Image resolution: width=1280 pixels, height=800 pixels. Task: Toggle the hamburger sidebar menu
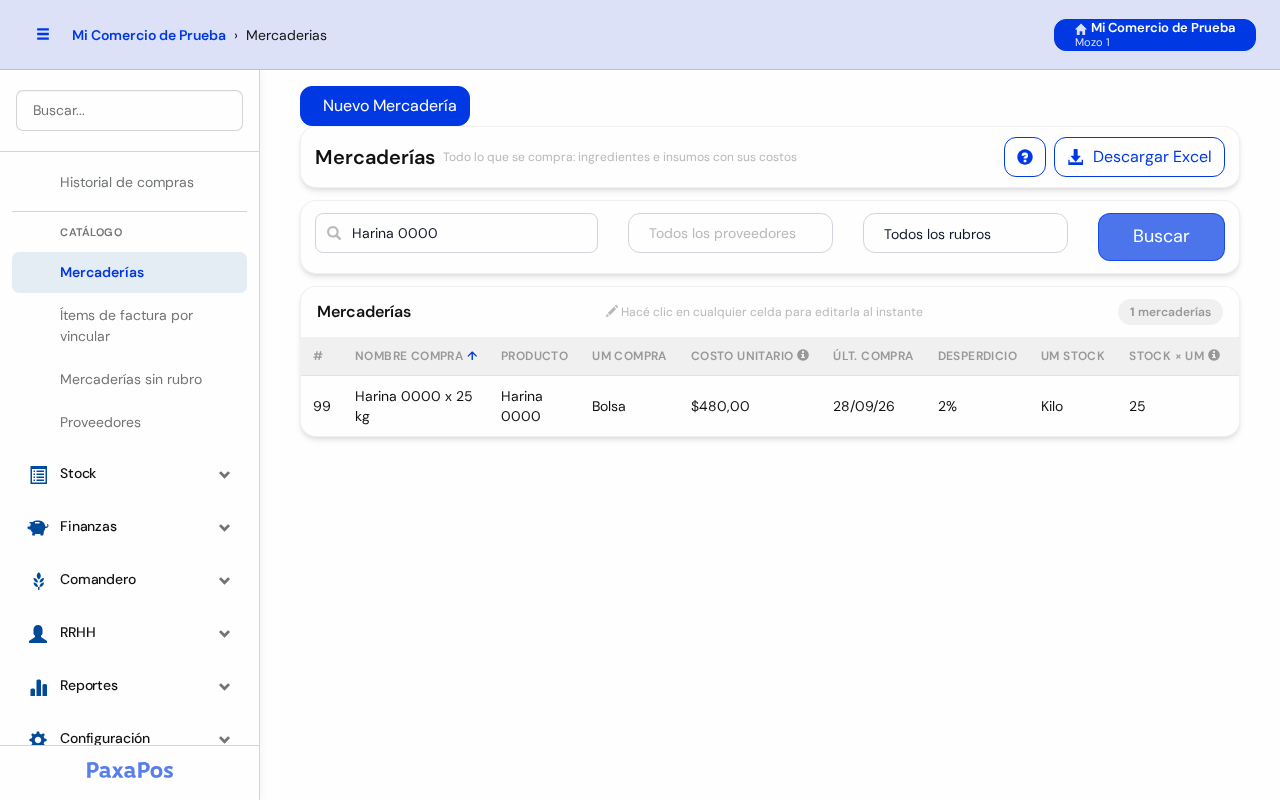point(43,35)
